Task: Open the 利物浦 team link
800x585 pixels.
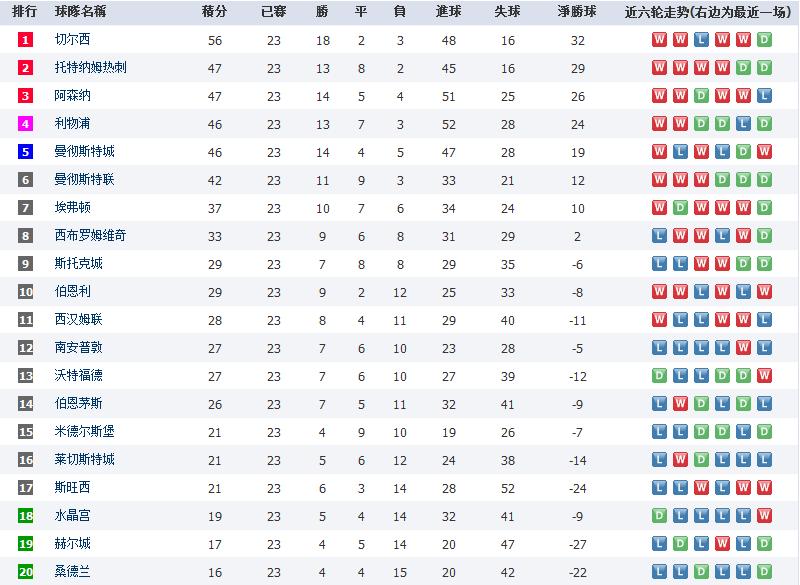Action: [73, 124]
